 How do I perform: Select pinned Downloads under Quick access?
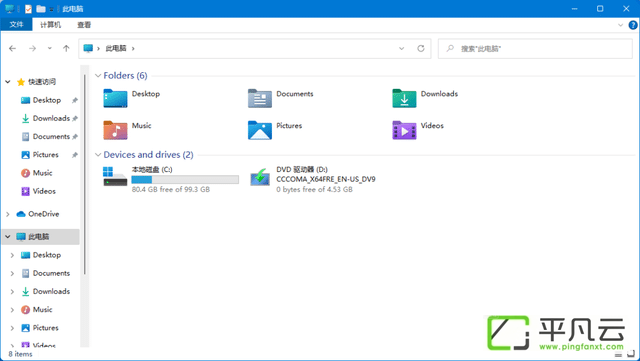[x=51, y=118]
